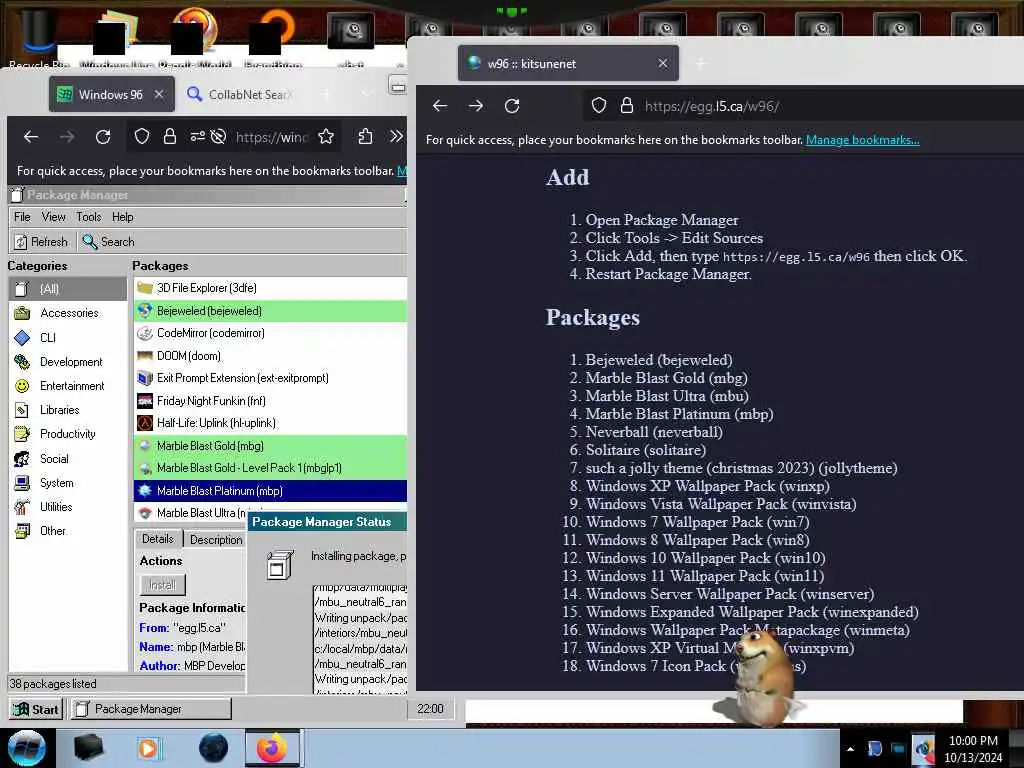Select the CodeMirror (codemirror) package
This screenshot has width=1024, height=768.
pos(270,333)
